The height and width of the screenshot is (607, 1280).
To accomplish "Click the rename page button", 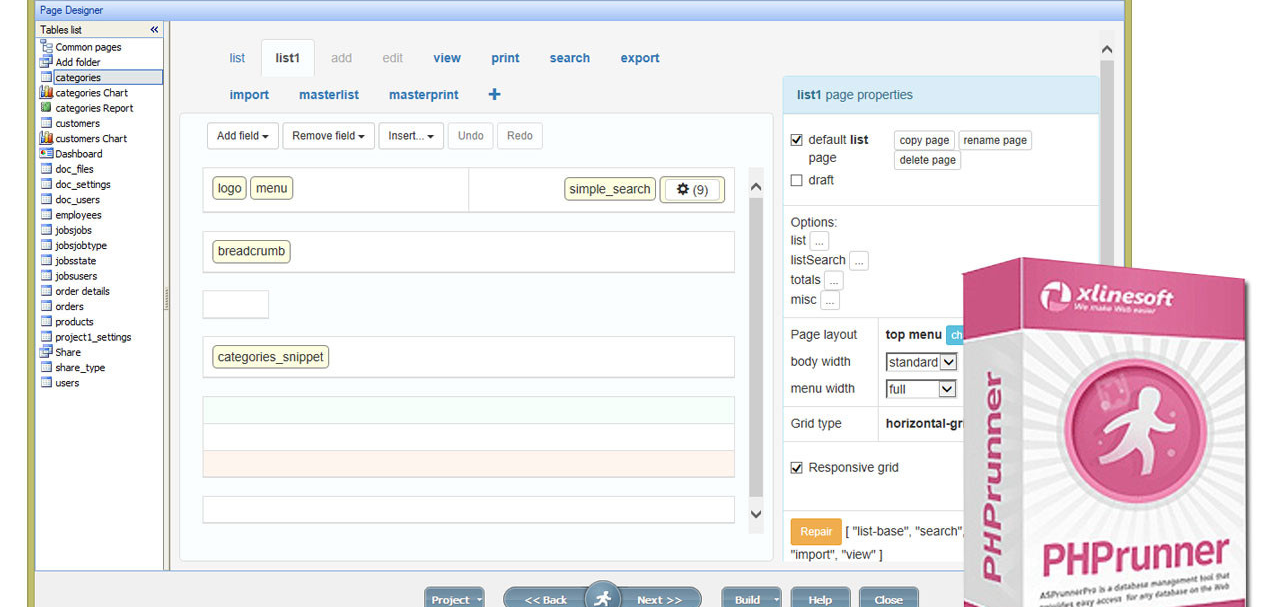I will point(994,141).
